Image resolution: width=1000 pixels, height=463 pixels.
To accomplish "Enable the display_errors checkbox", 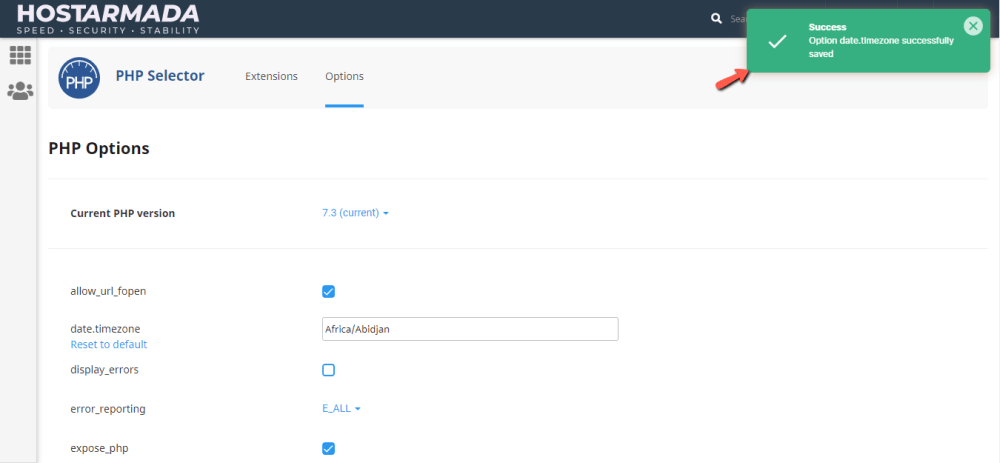I will tap(328, 370).
